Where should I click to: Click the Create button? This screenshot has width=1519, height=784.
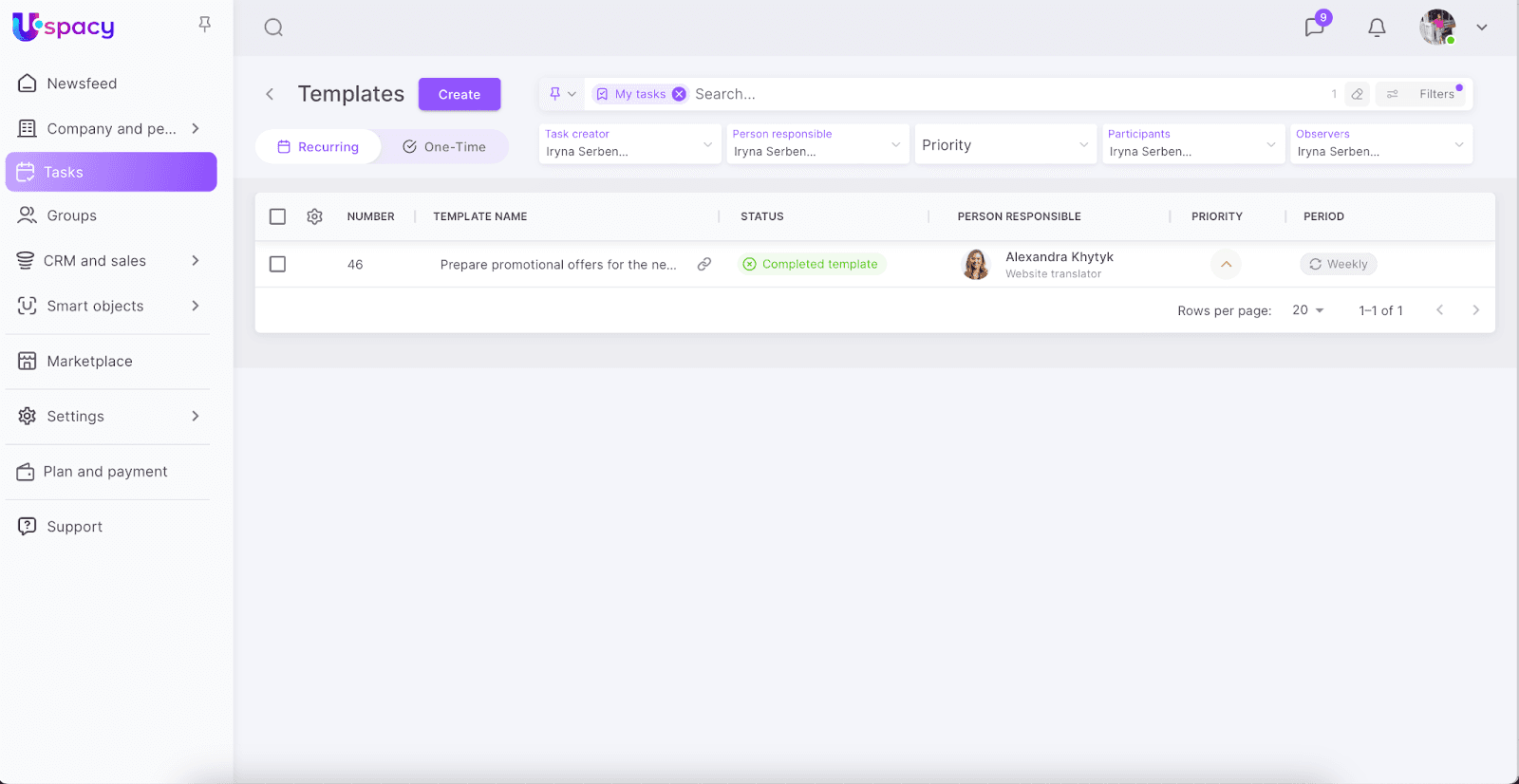[459, 94]
